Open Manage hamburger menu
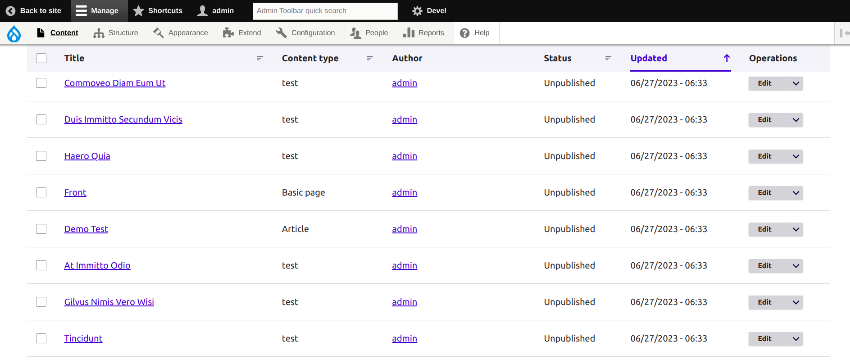850x360 pixels. click(81, 11)
